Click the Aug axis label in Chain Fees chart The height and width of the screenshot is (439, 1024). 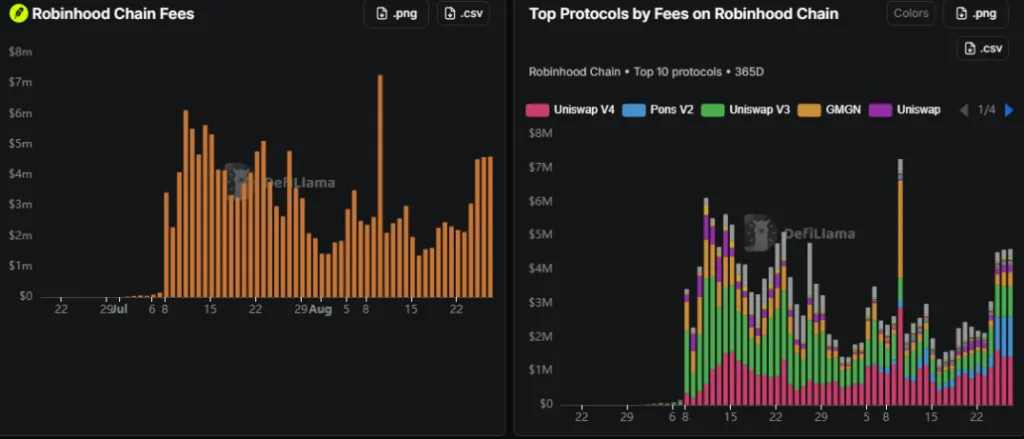[321, 309]
